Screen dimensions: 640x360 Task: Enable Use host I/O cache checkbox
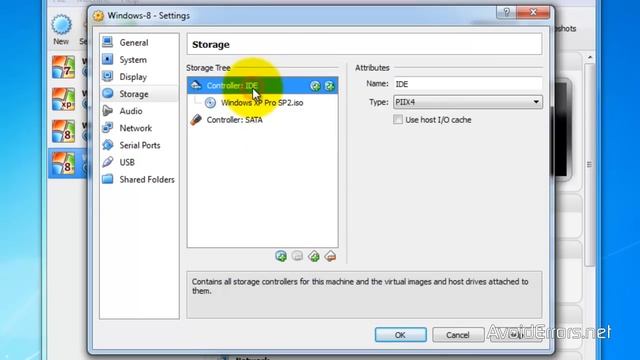coord(398,120)
